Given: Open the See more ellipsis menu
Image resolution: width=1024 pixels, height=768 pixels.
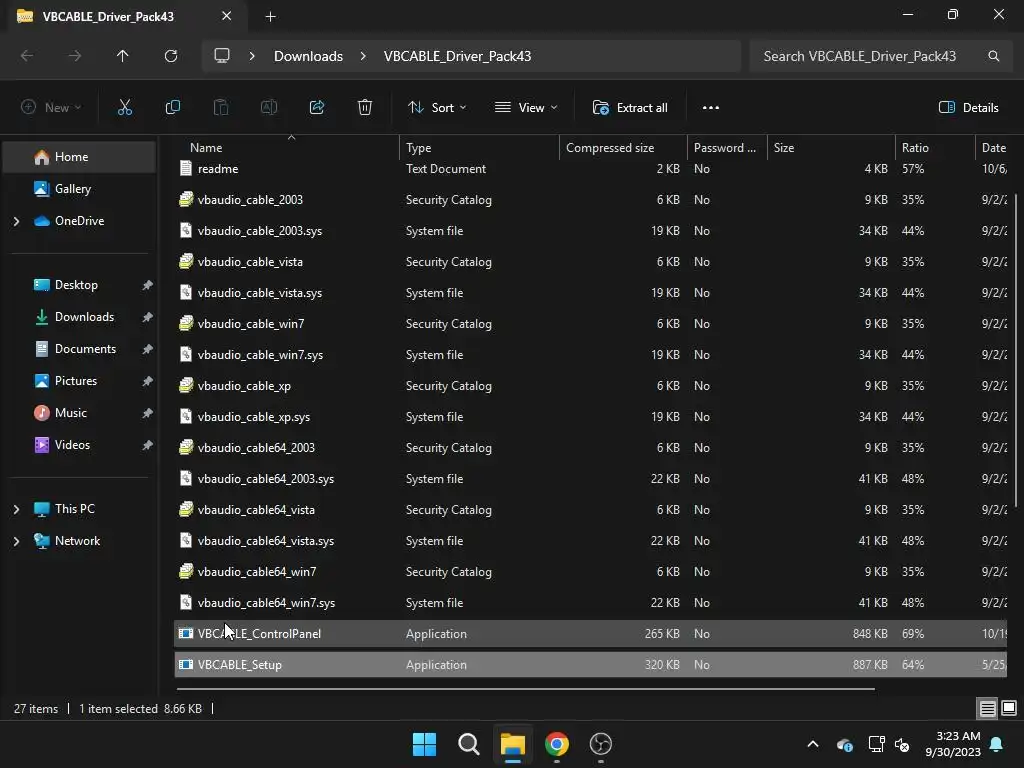Looking at the screenshot, I should 711,108.
